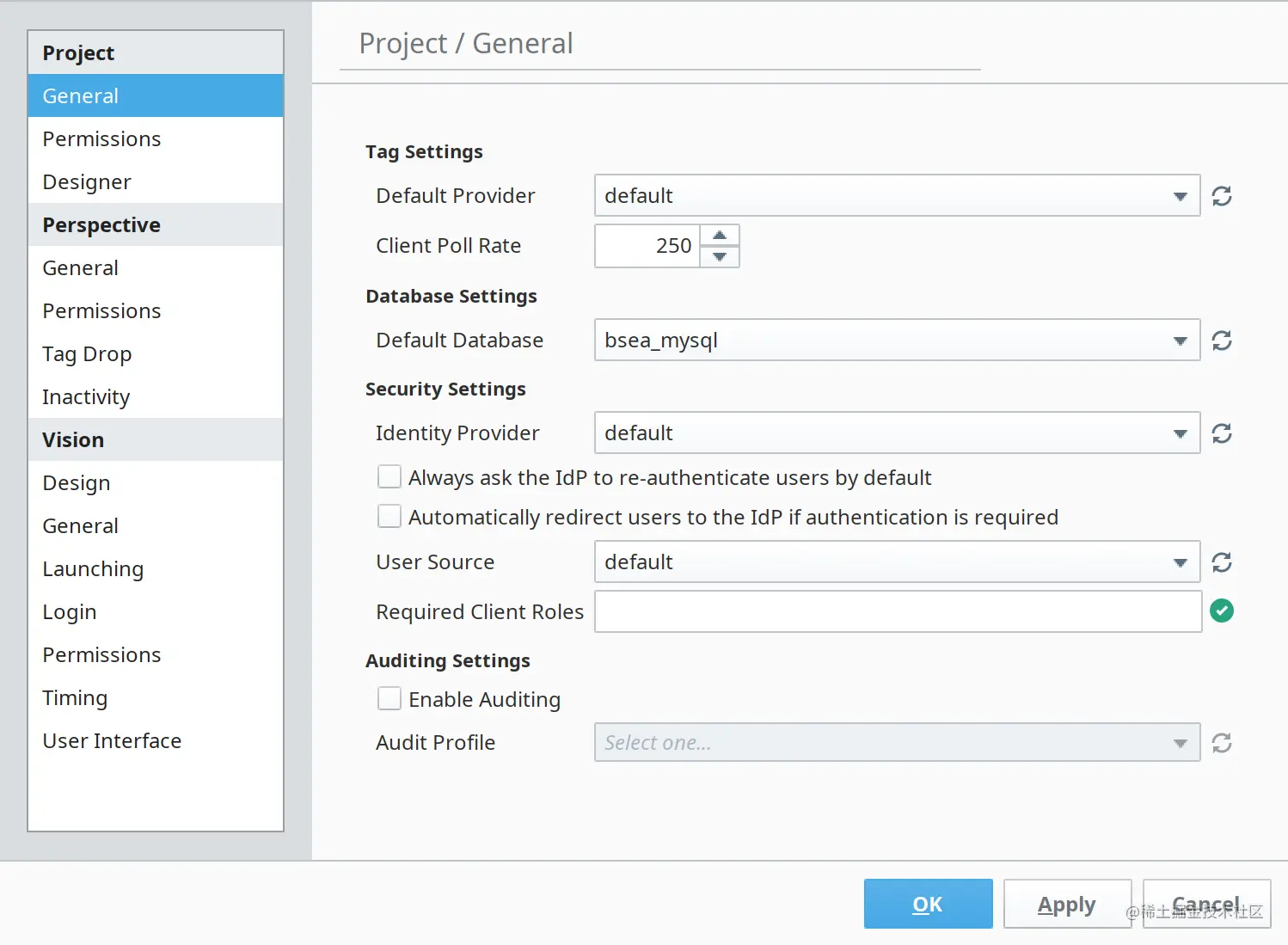Click the Apply button
The width and height of the screenshot is (1288, 945).
click(x=1066, y=904)
